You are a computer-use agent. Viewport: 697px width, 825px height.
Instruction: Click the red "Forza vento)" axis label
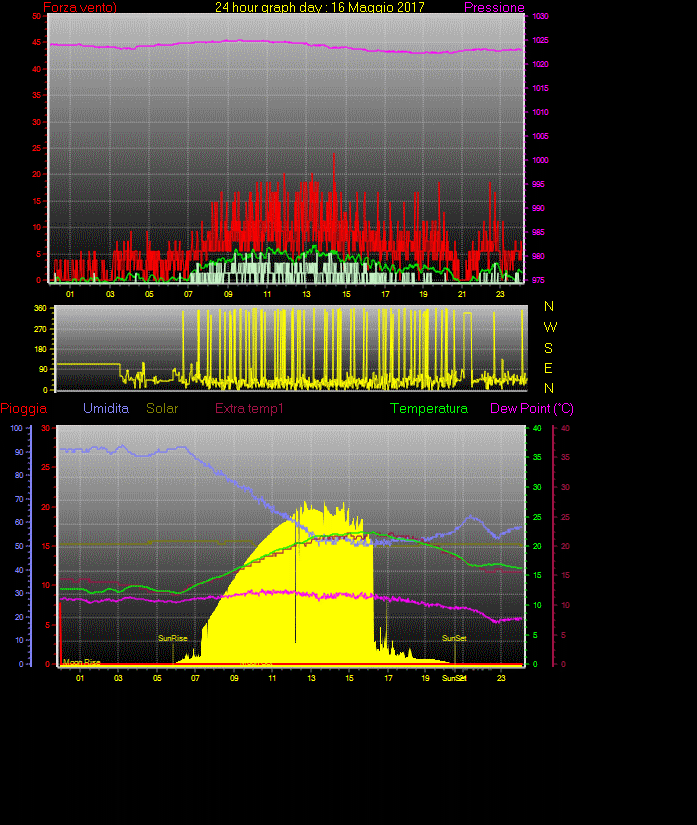coord(80,7)
